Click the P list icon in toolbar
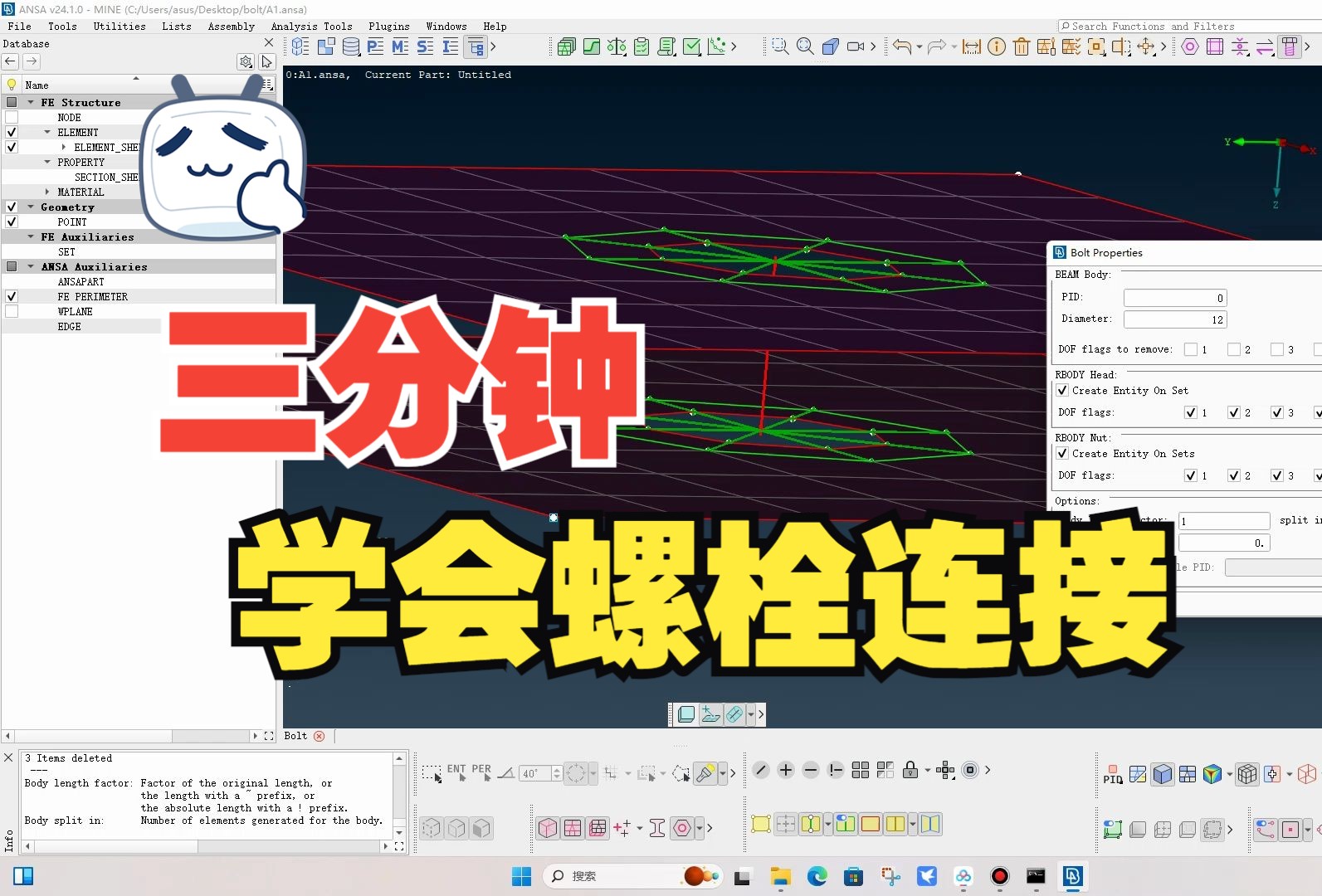 point(375,46)
